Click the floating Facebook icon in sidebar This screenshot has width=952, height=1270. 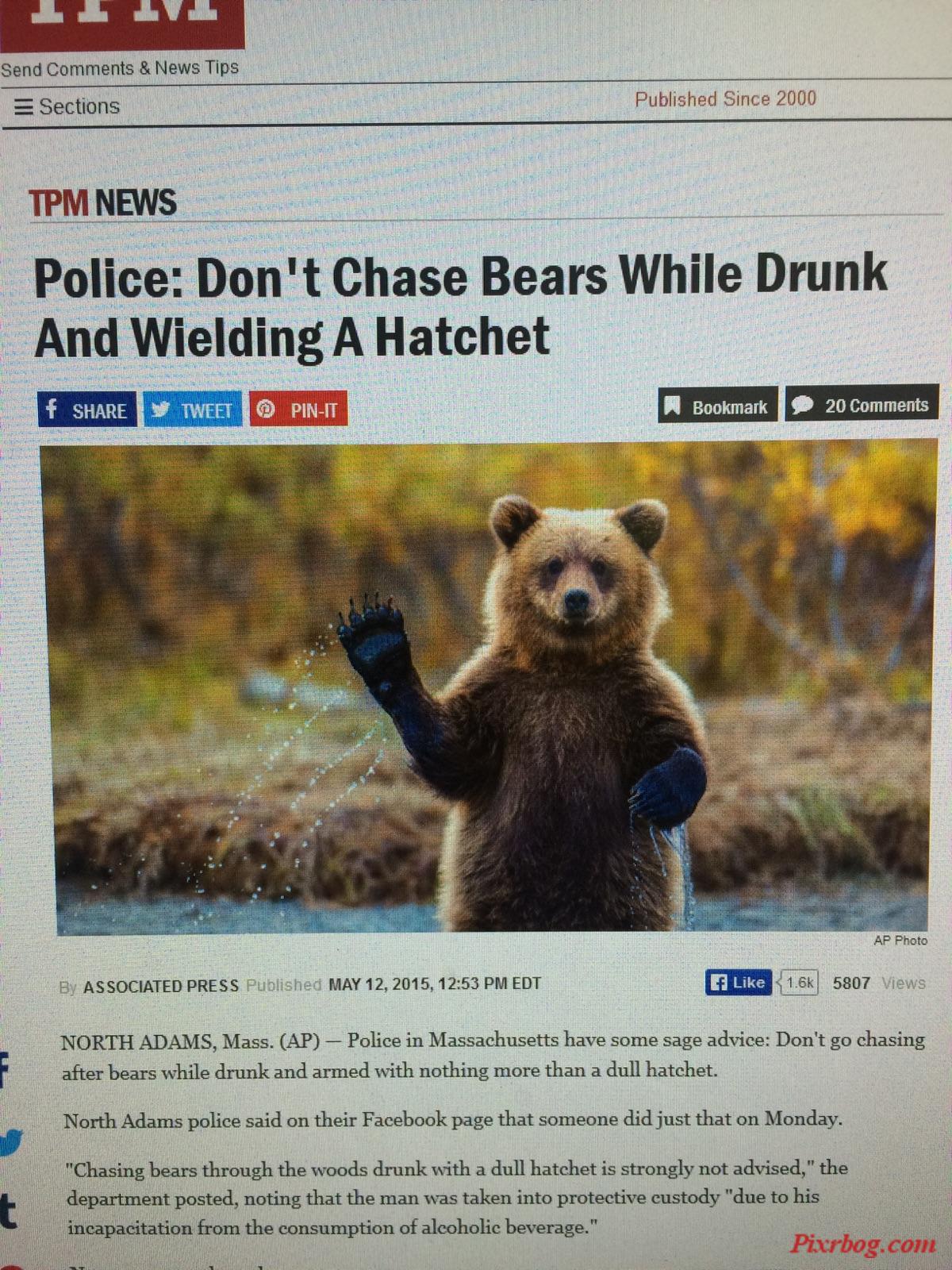pyautogui.click(x=6, y=1068)
